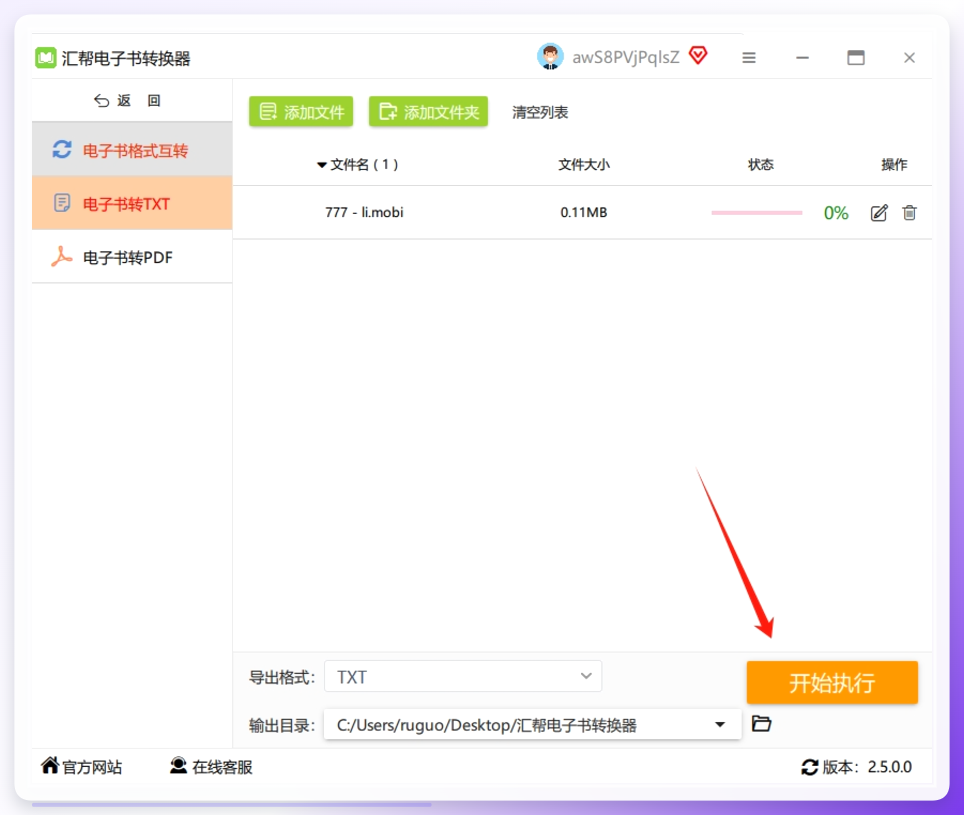Open the user avatar profile picture
Viewport: 964px width, 815px height.
pos(550,57)
